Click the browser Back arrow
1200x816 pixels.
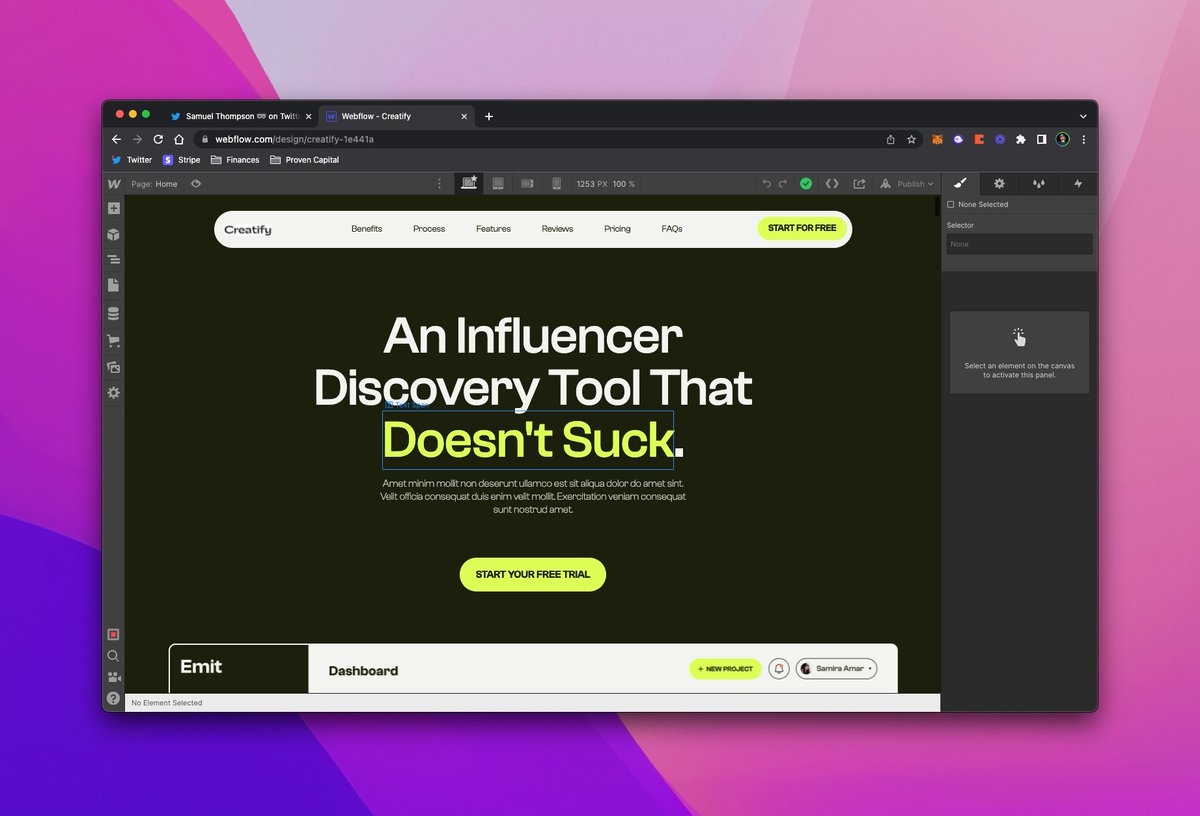[x=116, y=139]
